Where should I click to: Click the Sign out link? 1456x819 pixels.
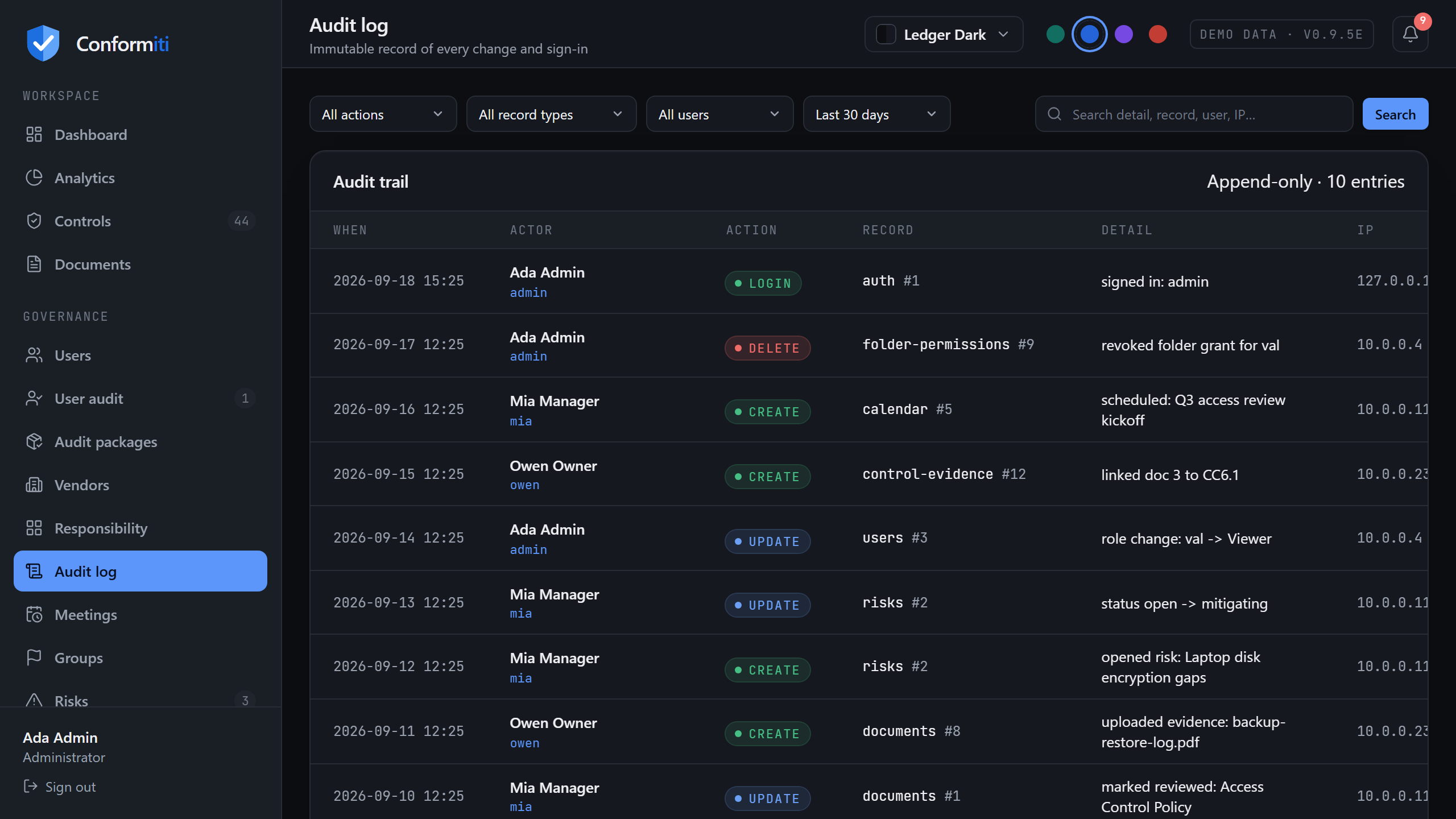[59, 787]
